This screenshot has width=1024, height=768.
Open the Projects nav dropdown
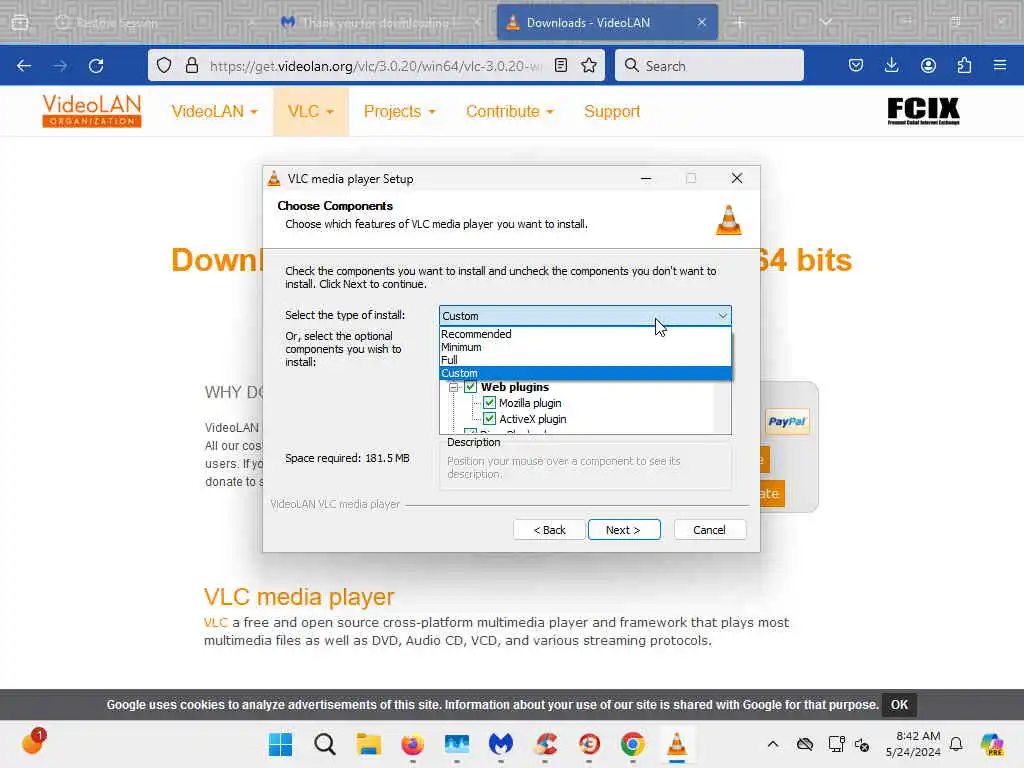pos(399,111)
